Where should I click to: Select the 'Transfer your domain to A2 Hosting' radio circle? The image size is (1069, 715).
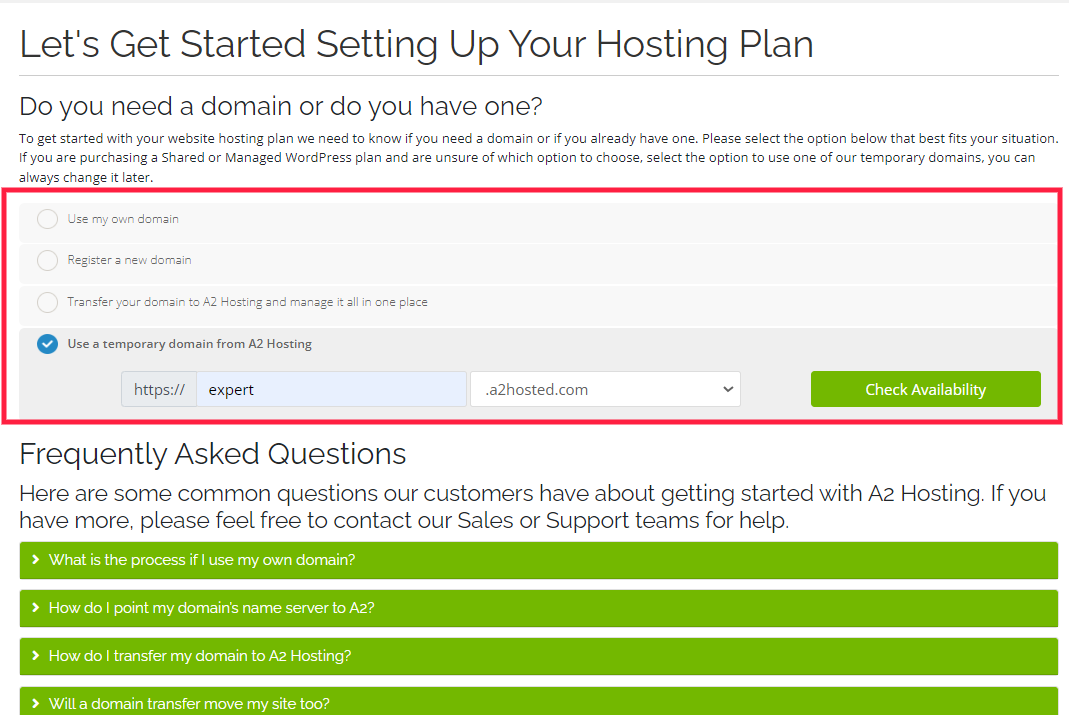[x=47, y=302]
